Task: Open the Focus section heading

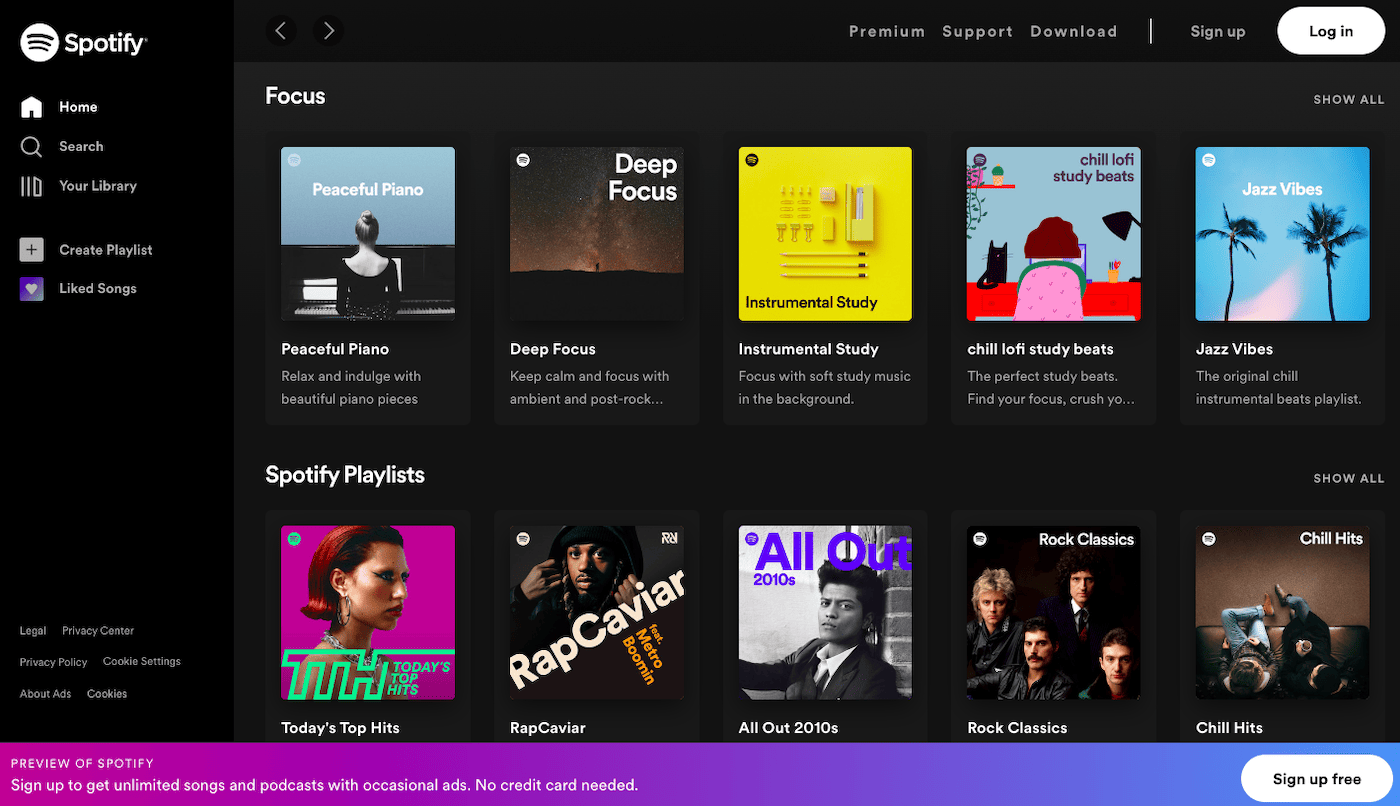Action: click(295, 96)
